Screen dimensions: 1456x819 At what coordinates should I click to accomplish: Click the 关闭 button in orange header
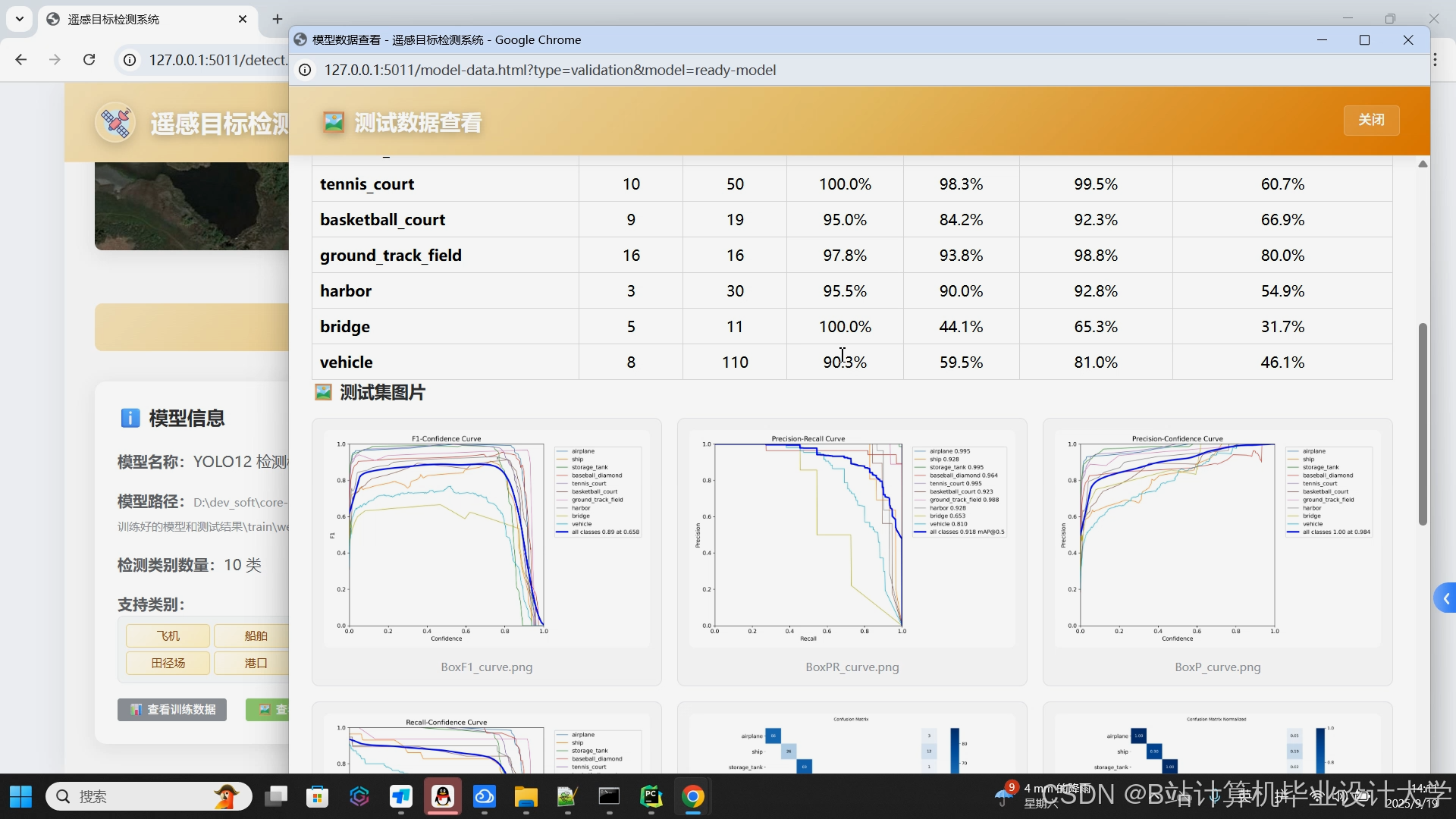coord(1370,120)
